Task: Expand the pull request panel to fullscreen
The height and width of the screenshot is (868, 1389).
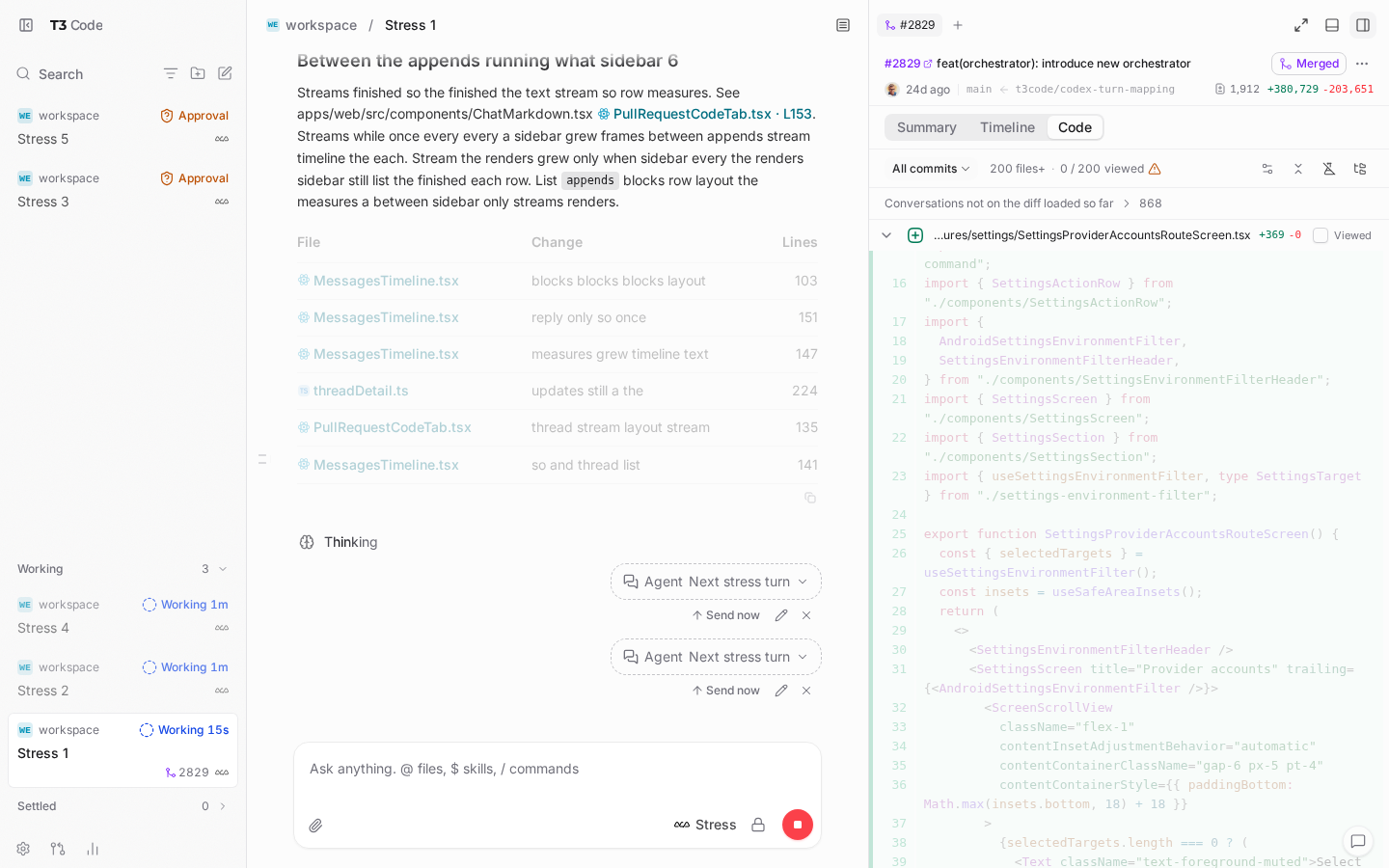Action: 1301,25
